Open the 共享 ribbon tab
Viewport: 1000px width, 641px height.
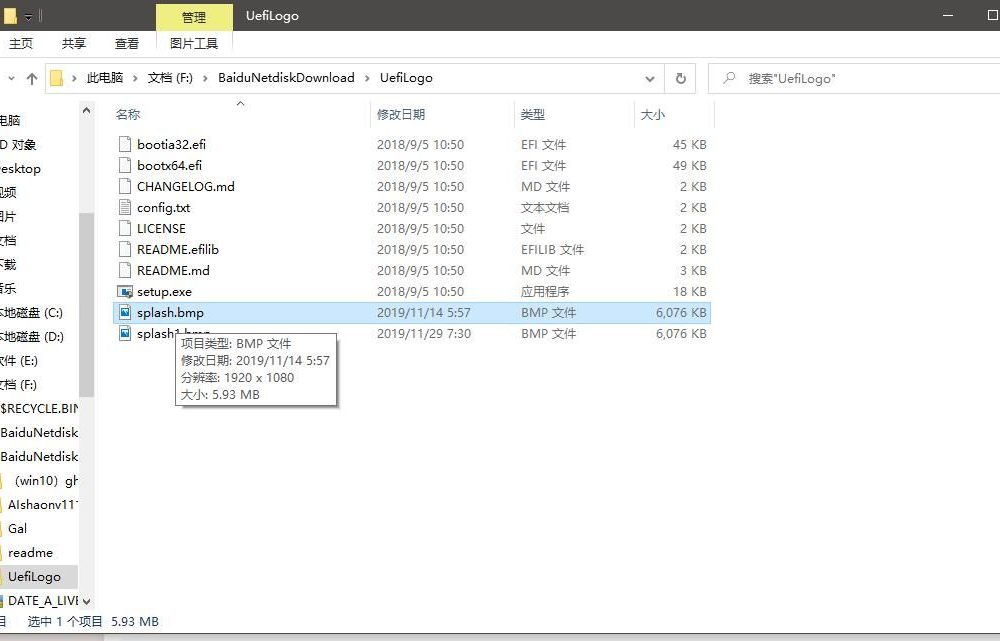(x=74, y=43)
